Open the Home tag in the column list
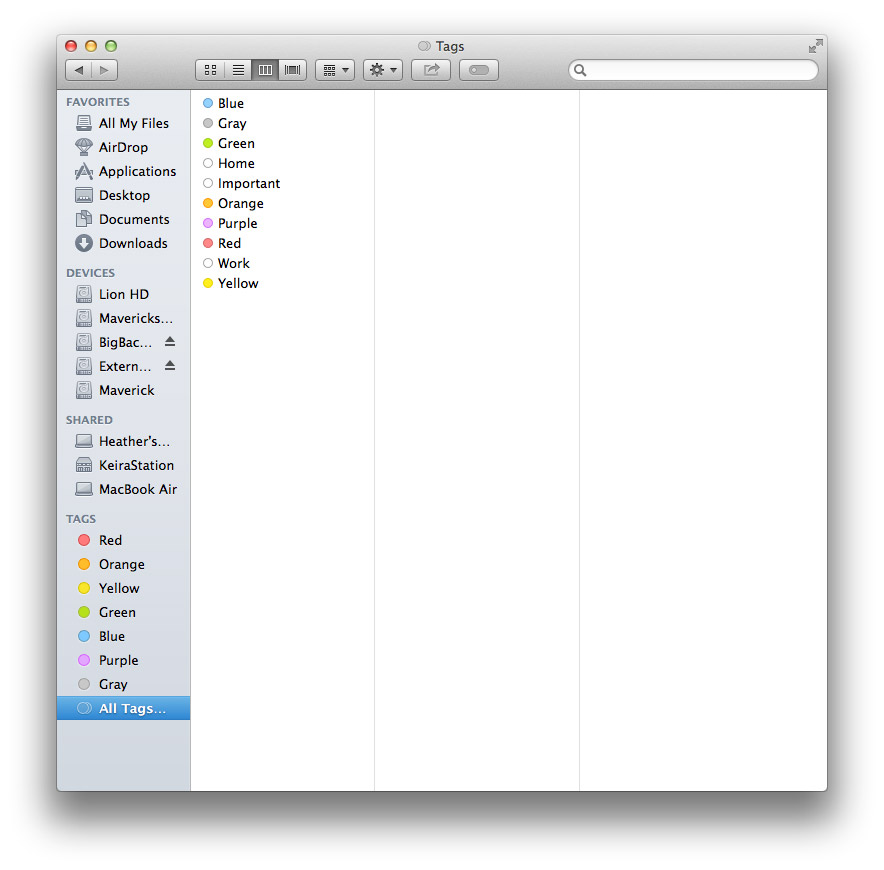The width and height of the screenshot is (884, 870). pyautogui.click(x=282, y=163)
